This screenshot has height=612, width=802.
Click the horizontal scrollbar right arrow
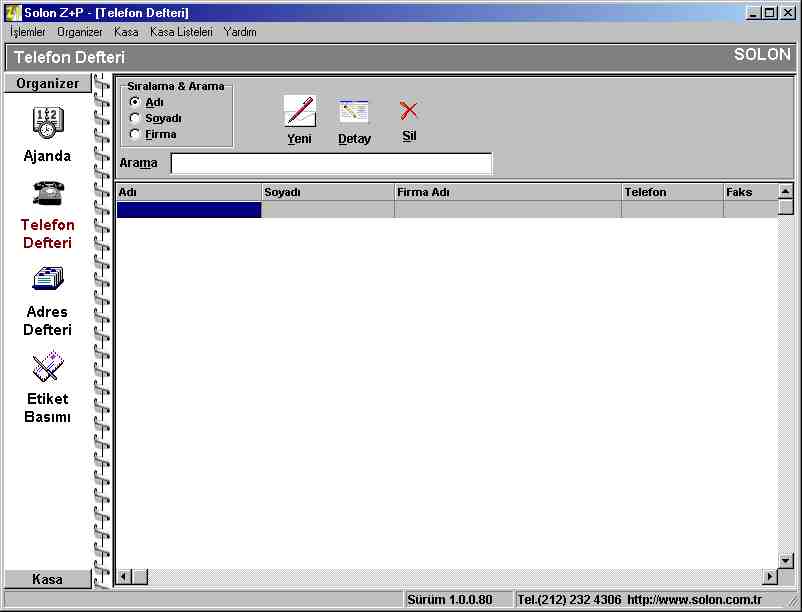pos(770,577)
